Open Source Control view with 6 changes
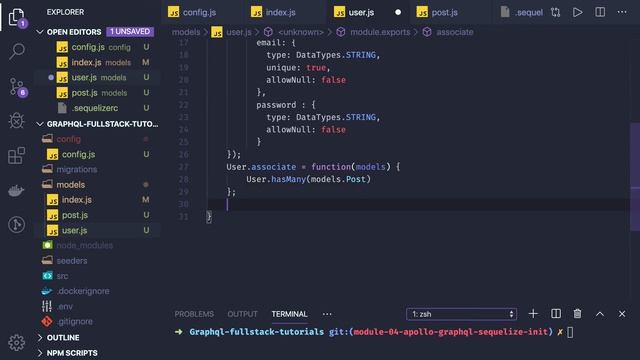The width and height of the screenshot is (640, 360). click(x=17, y=87)
